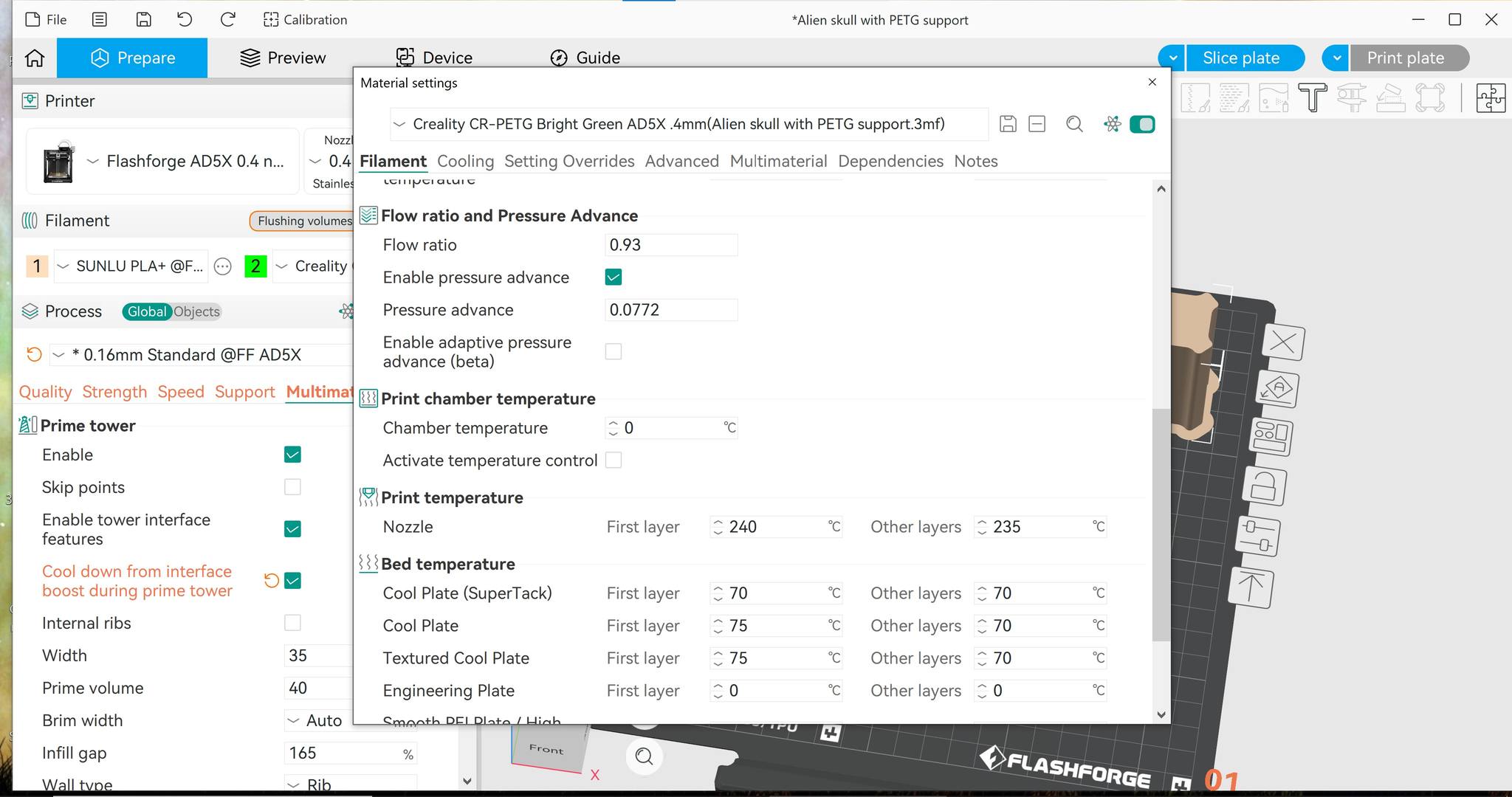The height and width of the screenshot is (797, 1512).
Task: Open the 0.16mm Standard process preset dropdown
Action: pos(201,355)
